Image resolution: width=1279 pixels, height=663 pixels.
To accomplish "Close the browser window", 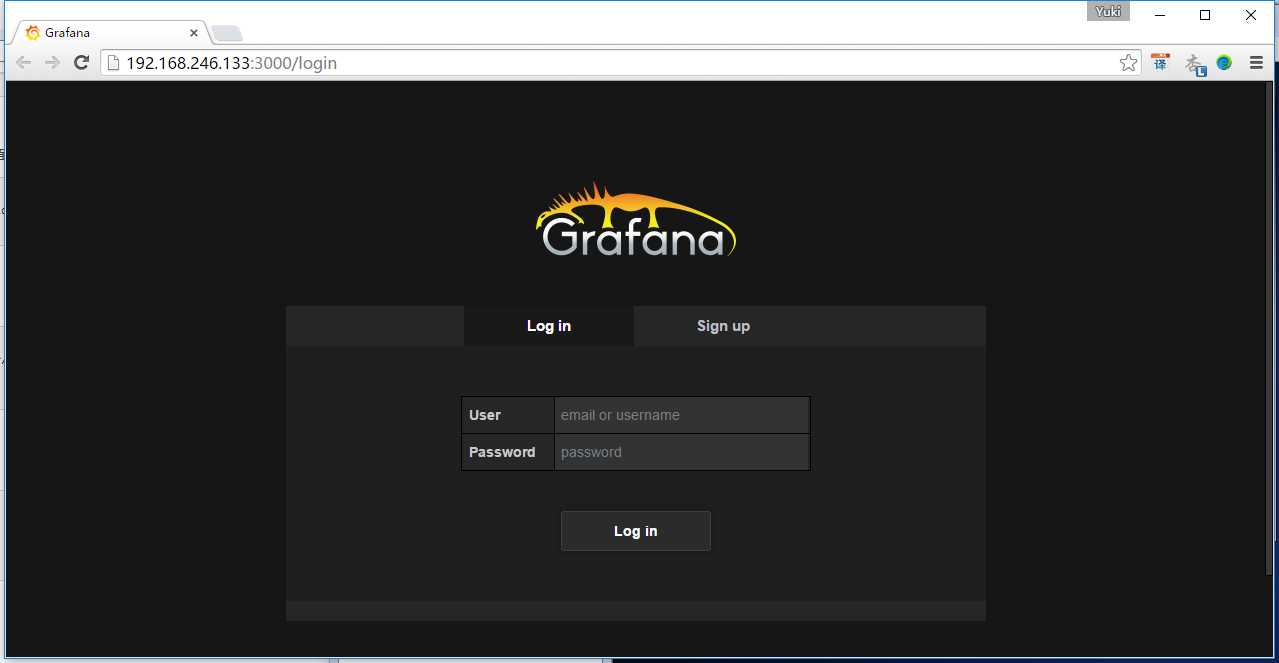I will pyautogui.click(x=1251, y=14).
